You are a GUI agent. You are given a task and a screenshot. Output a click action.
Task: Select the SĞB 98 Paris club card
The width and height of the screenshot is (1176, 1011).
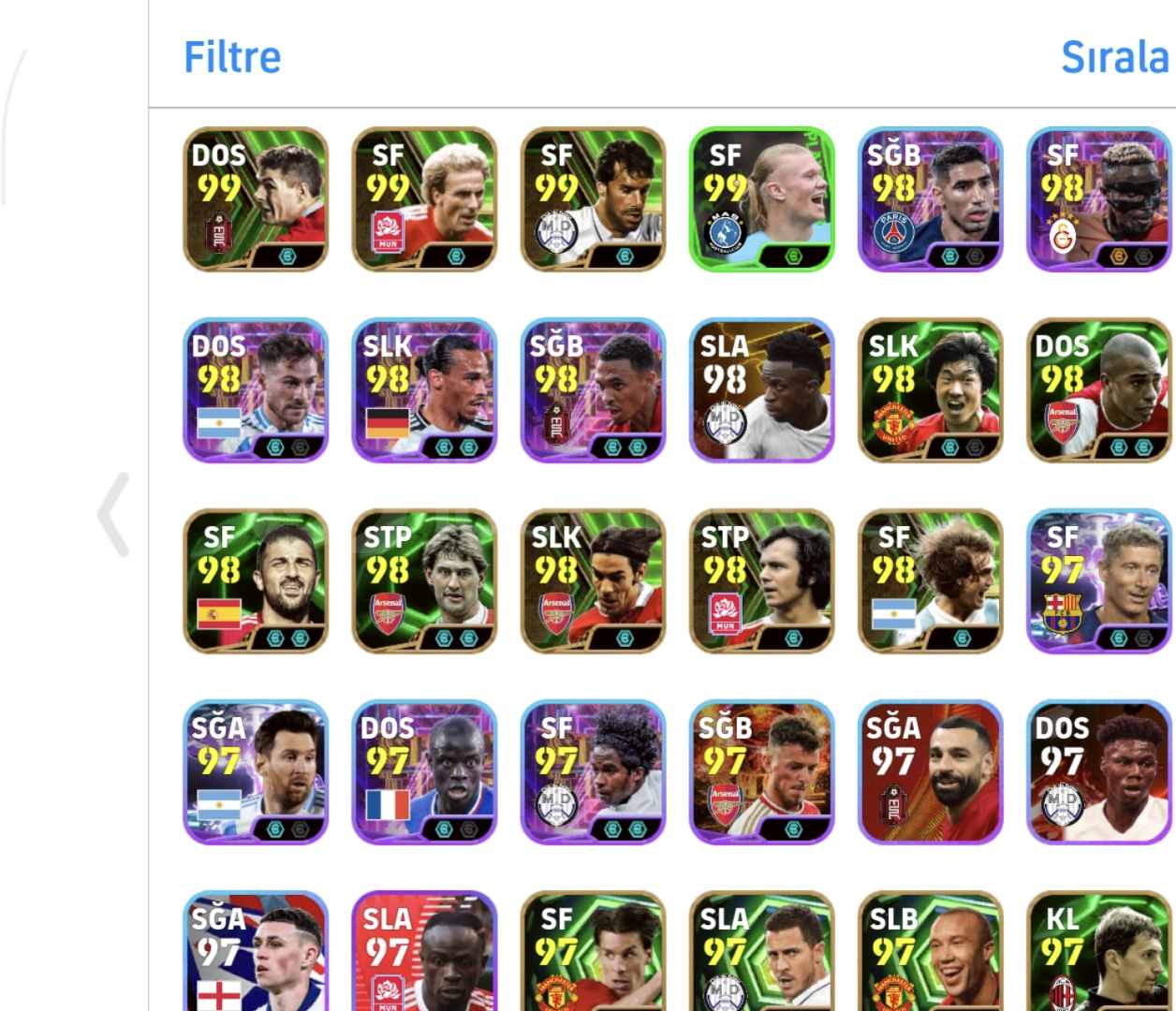931,199
